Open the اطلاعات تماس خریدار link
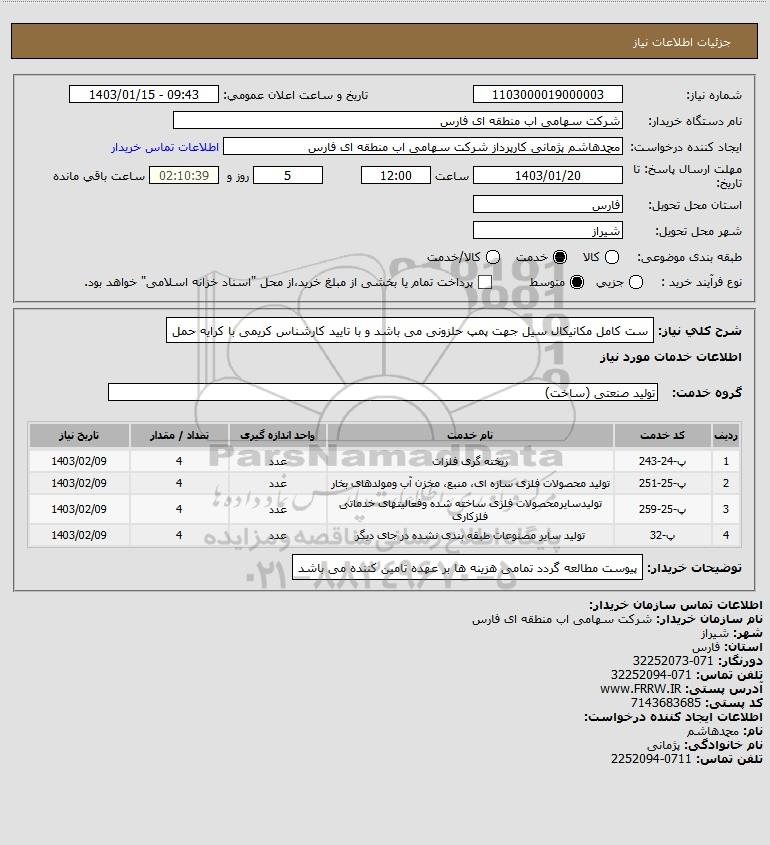 pyautogui.click(x=165, y=147)
